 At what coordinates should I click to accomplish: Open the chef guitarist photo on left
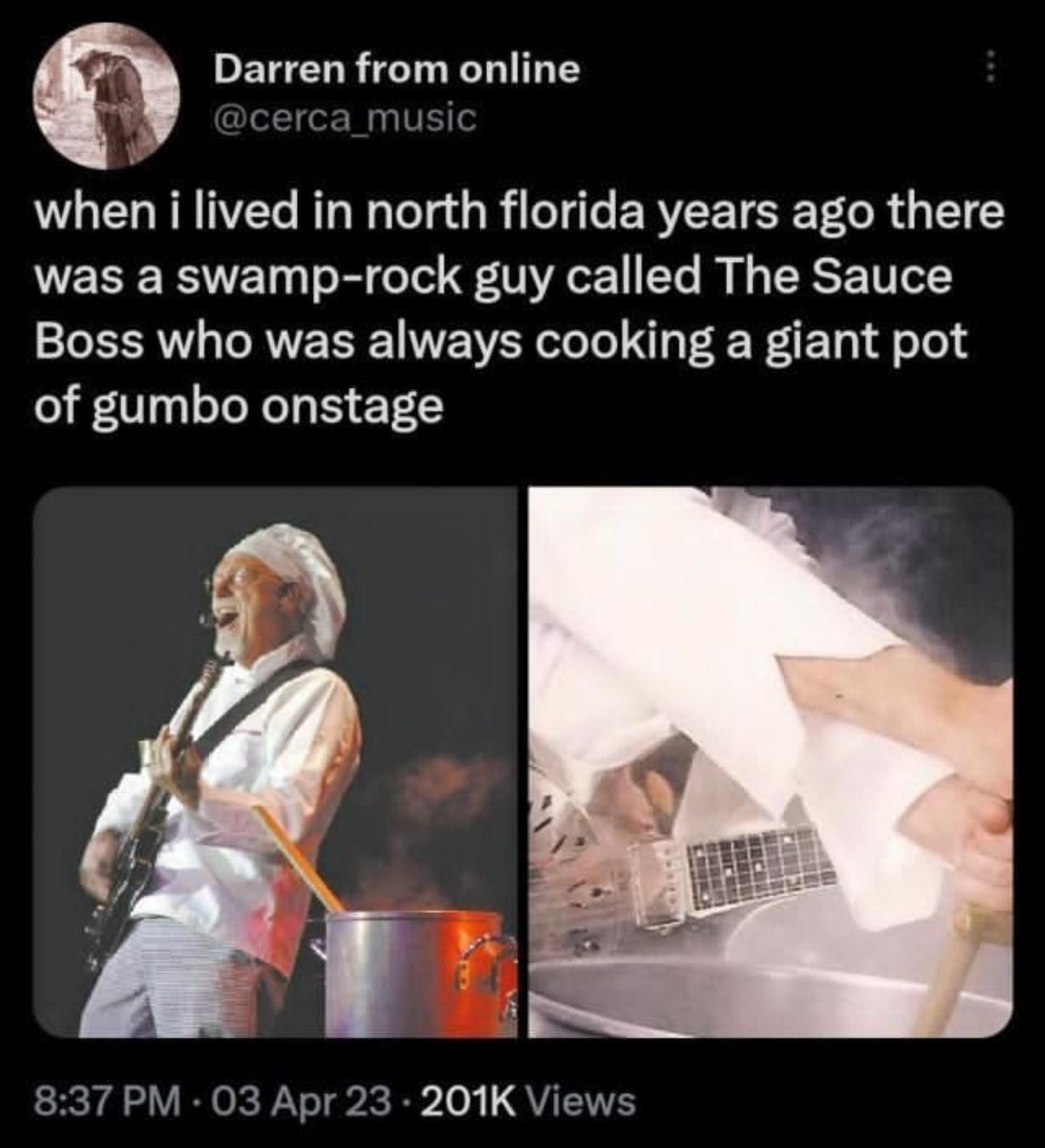point(275,762)
